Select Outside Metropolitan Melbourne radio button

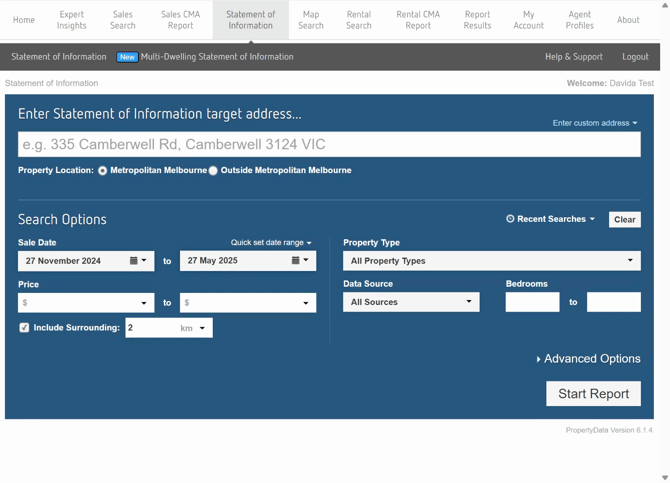213,171
